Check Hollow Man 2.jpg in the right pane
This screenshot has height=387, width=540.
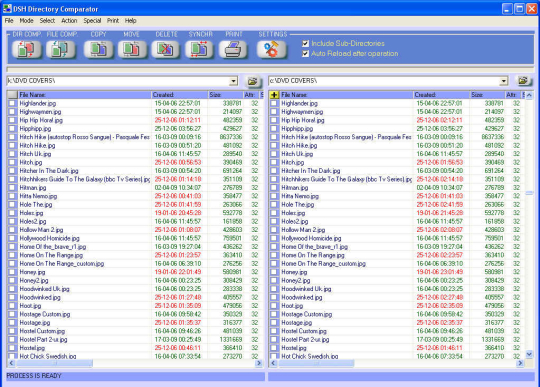click(274, 230)
